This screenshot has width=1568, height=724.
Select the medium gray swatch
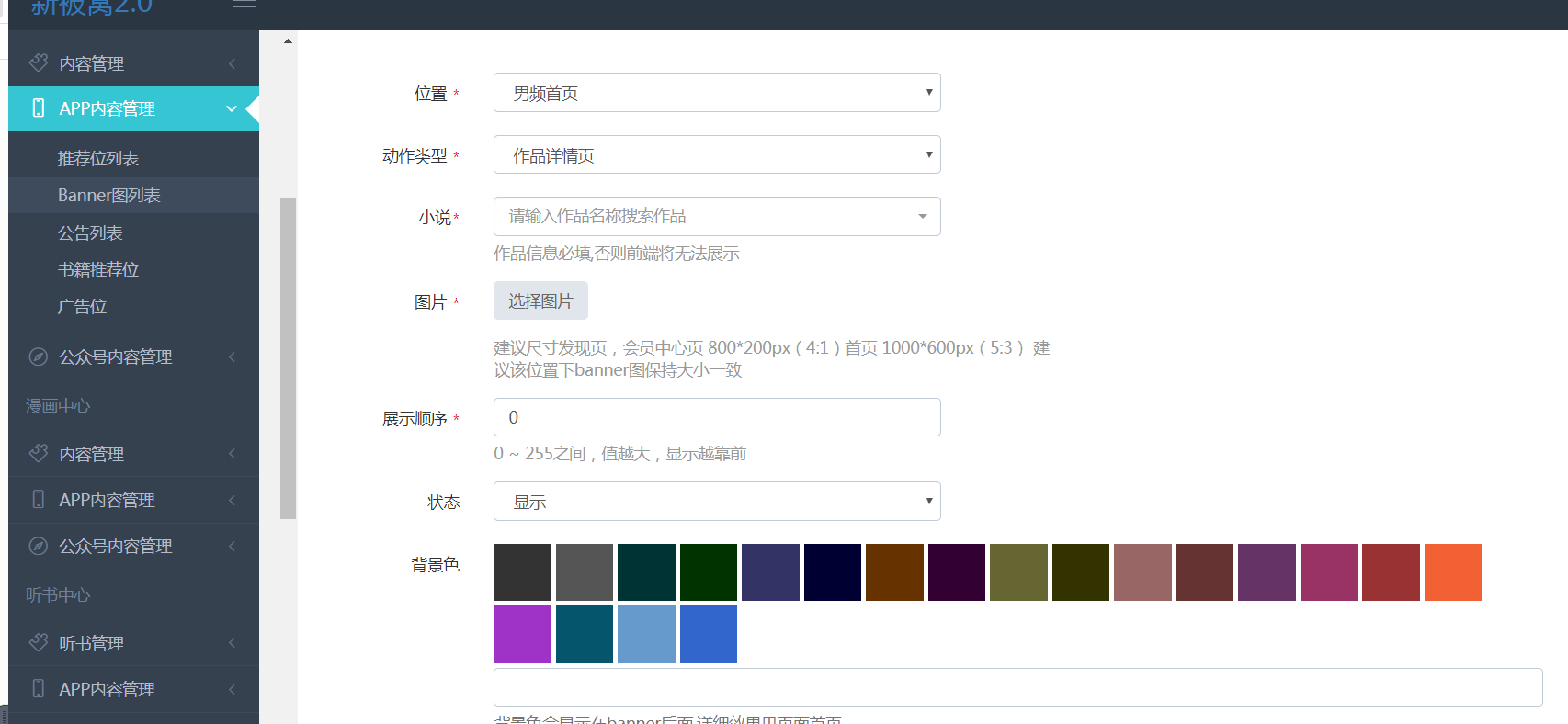coord(585,572)
